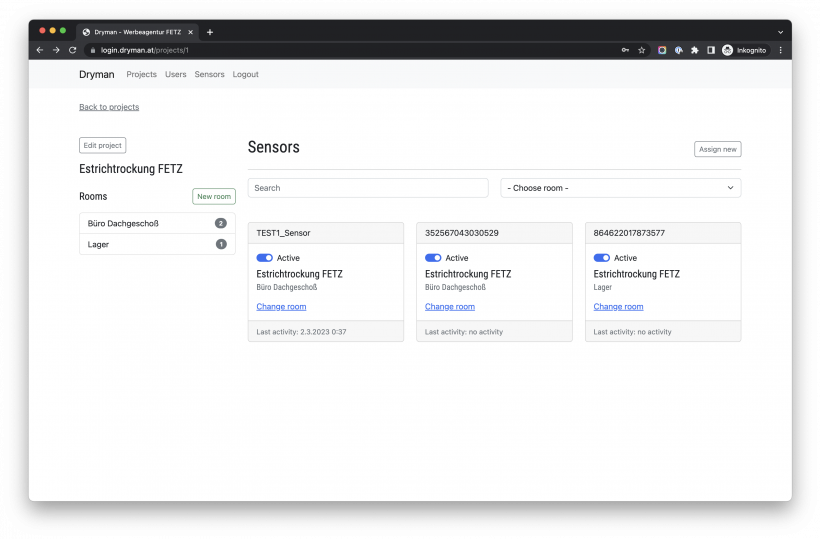This screenshot has height=539, width=820.
Task: Disable Active switch on sensor 352567043030529
Action: (x=433, y=258)
